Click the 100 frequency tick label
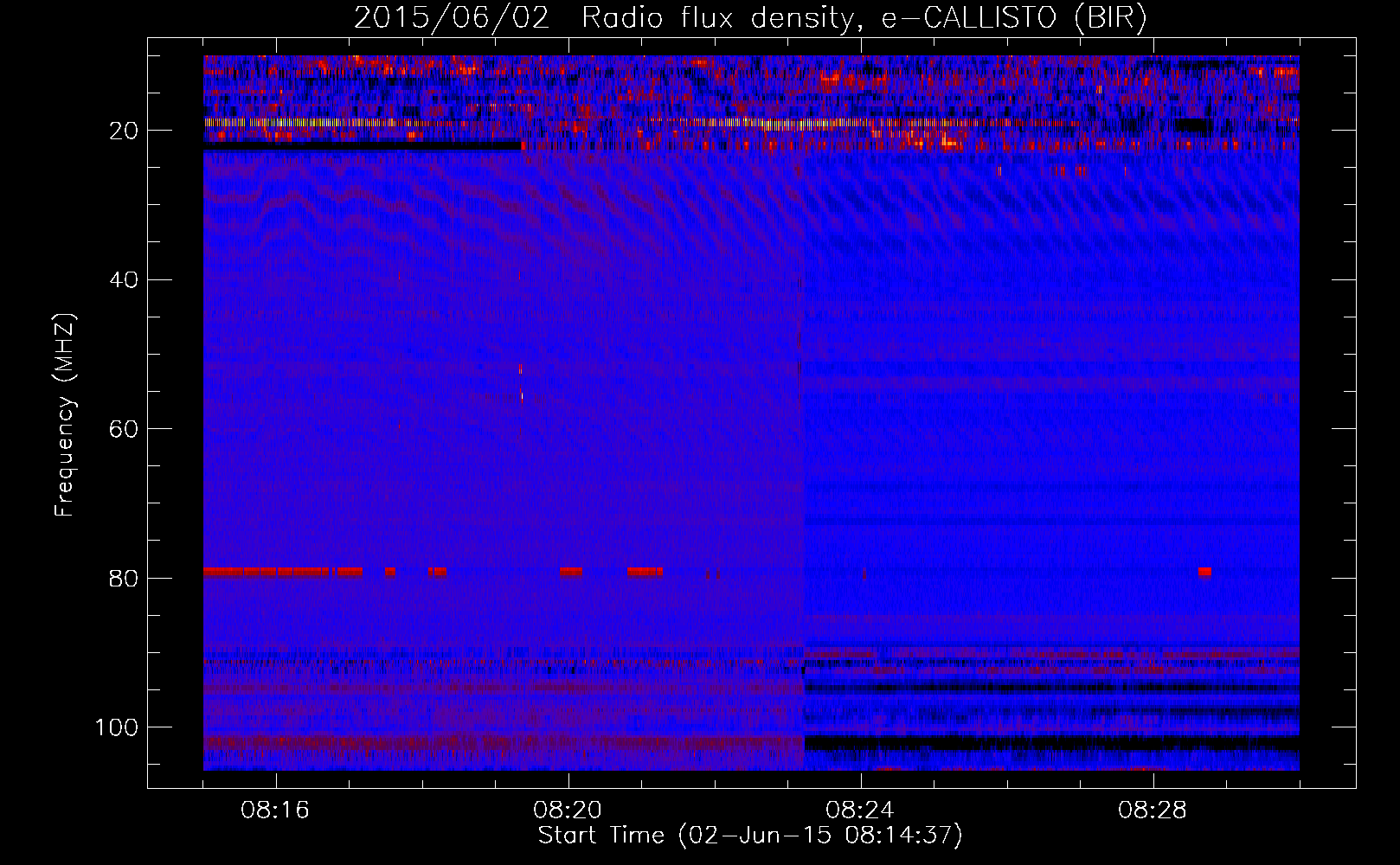Image resolution: width=1400 pixels, height=865 pixels. point(117,727)
